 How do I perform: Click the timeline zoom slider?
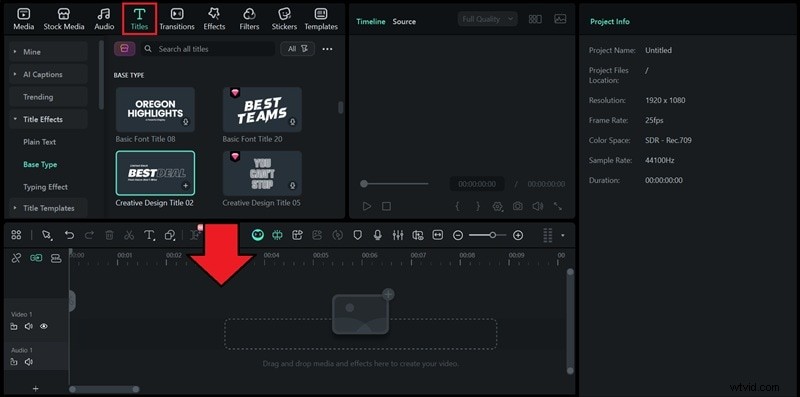[x=488, y=235]
